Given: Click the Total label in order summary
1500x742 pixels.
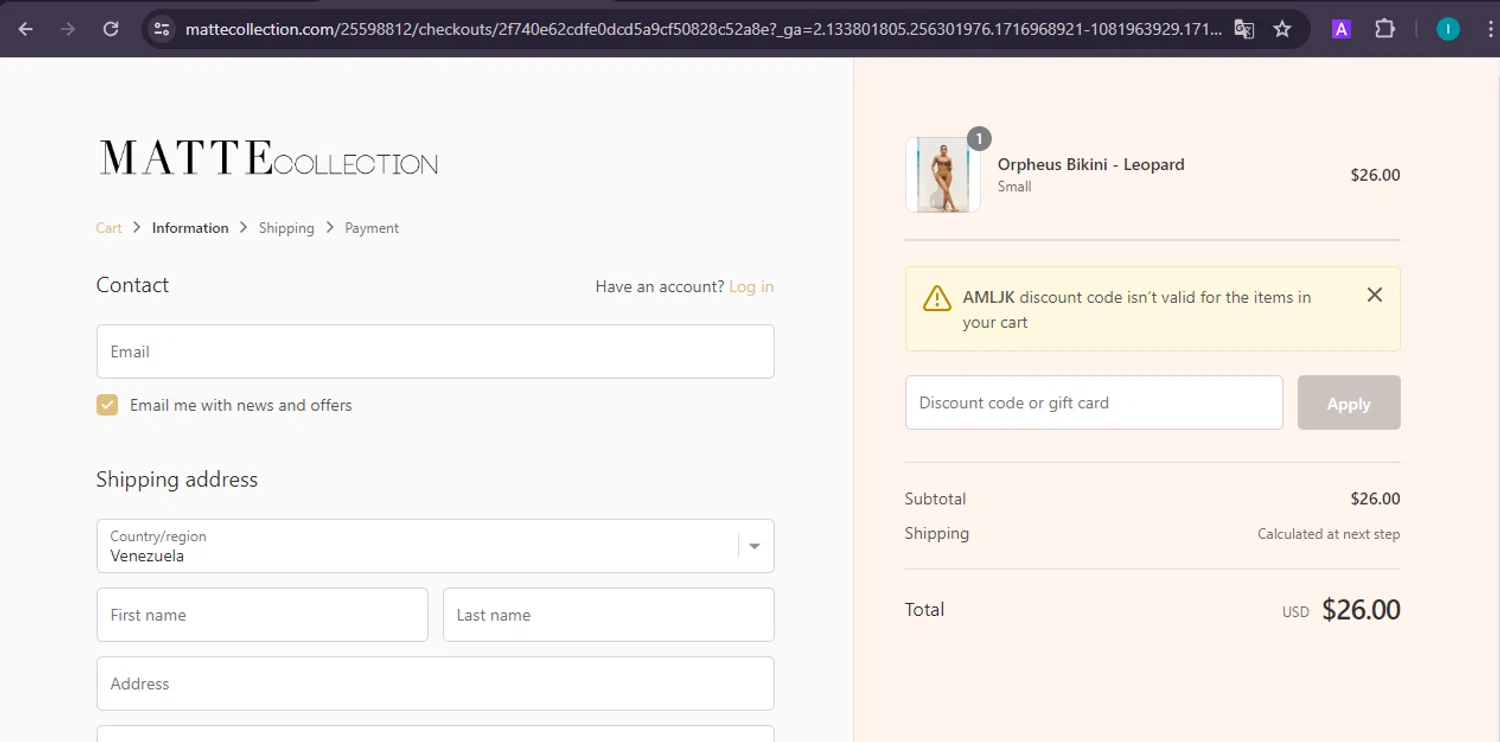Looking at the screenshot, I should 924,610.
